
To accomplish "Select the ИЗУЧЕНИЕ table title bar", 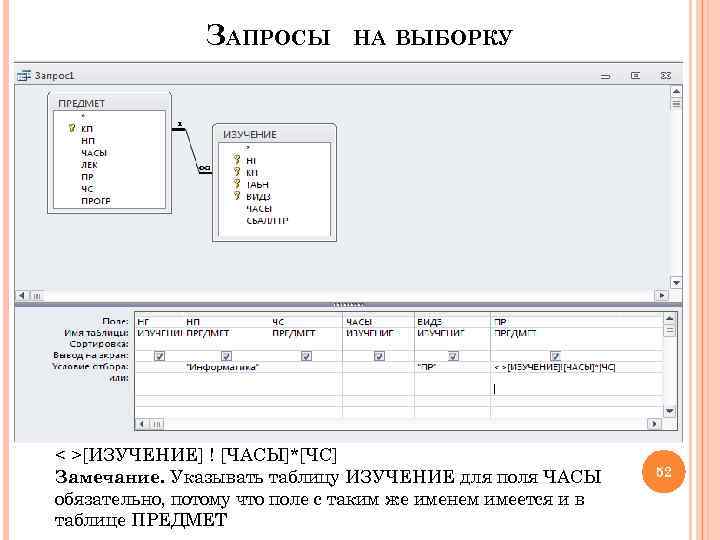I will (x=274, y=134).
